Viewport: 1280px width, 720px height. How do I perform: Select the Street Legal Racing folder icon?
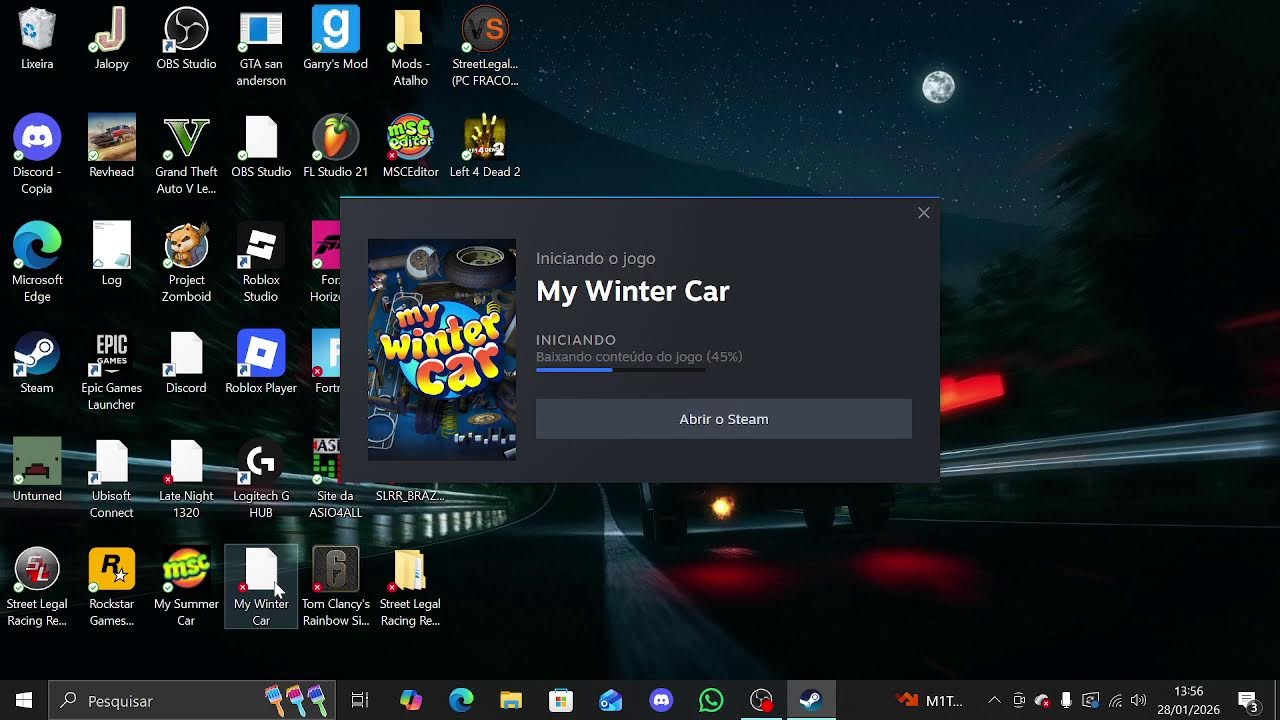pyautogui.click(x=410, y=587)
